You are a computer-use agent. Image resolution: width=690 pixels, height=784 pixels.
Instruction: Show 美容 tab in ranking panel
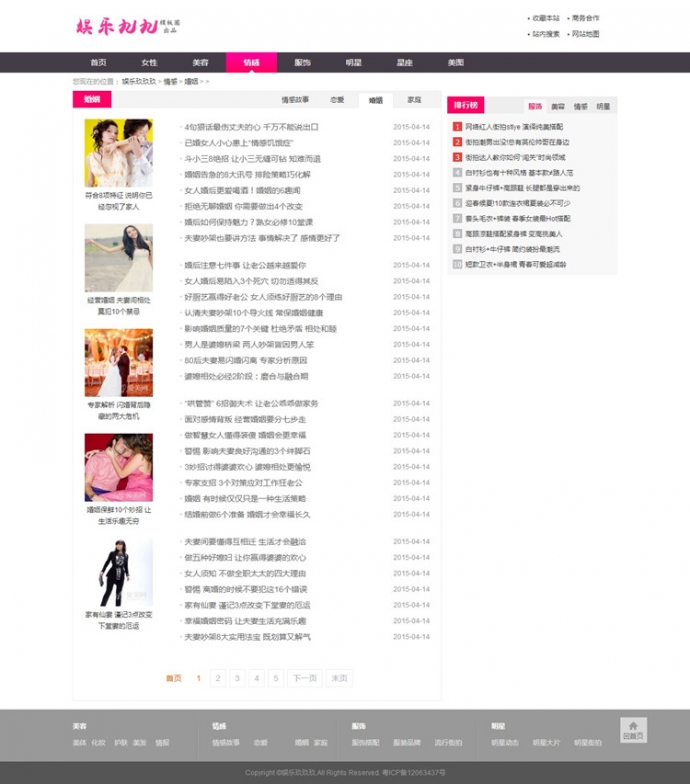[558, 106]
